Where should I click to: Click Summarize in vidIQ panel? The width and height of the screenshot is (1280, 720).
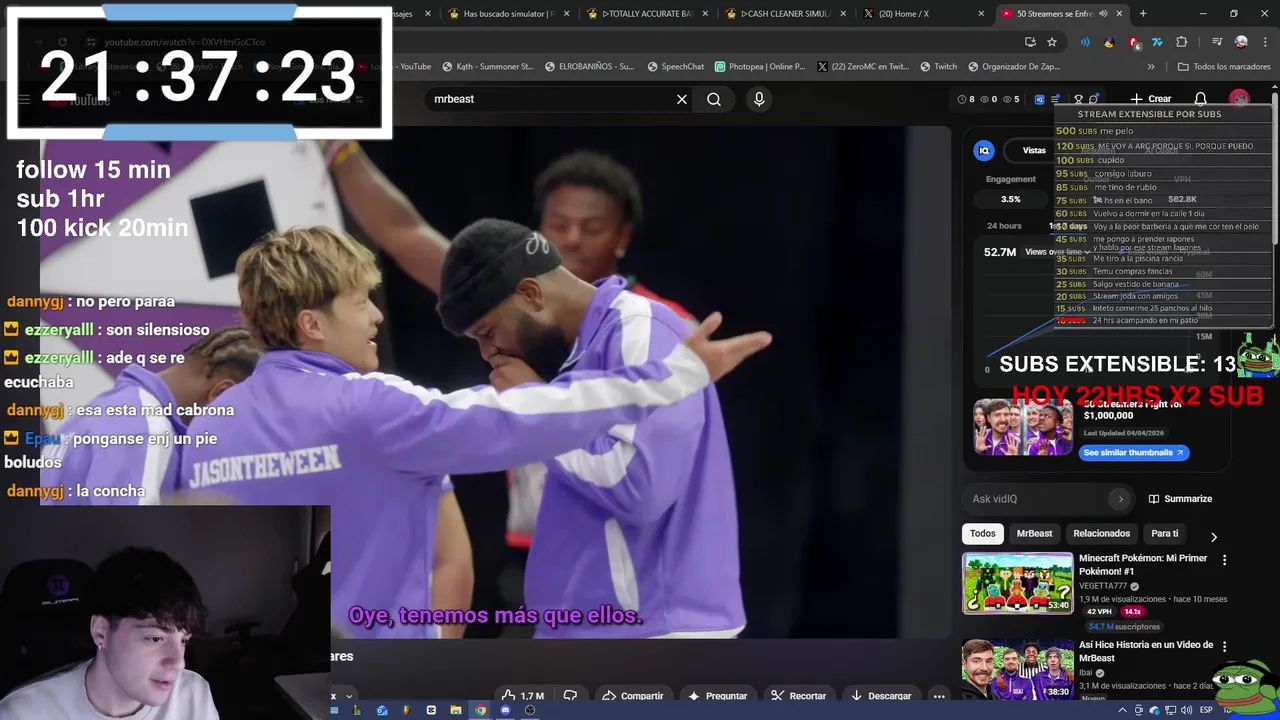1180,499
